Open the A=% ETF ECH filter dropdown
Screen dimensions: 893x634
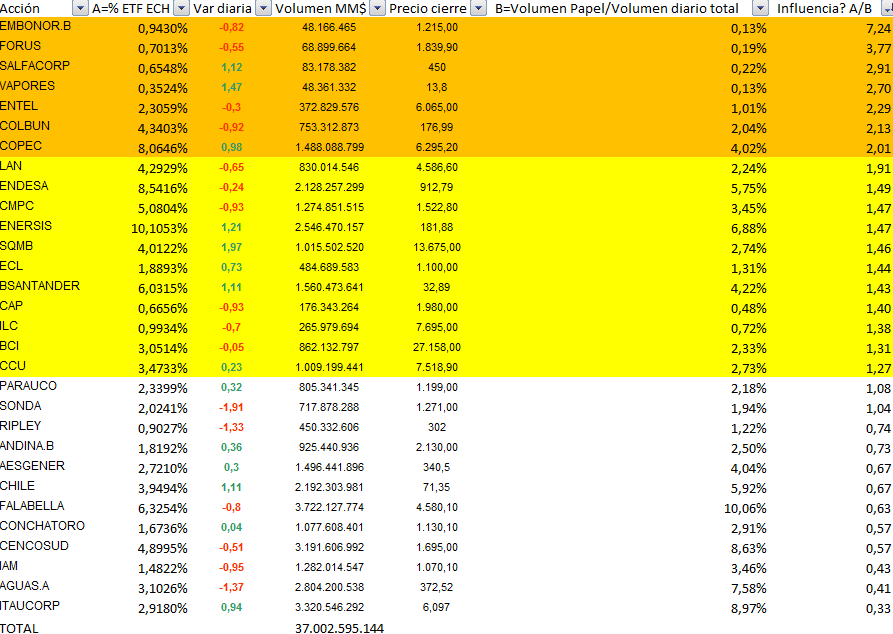tap(181, 9)
